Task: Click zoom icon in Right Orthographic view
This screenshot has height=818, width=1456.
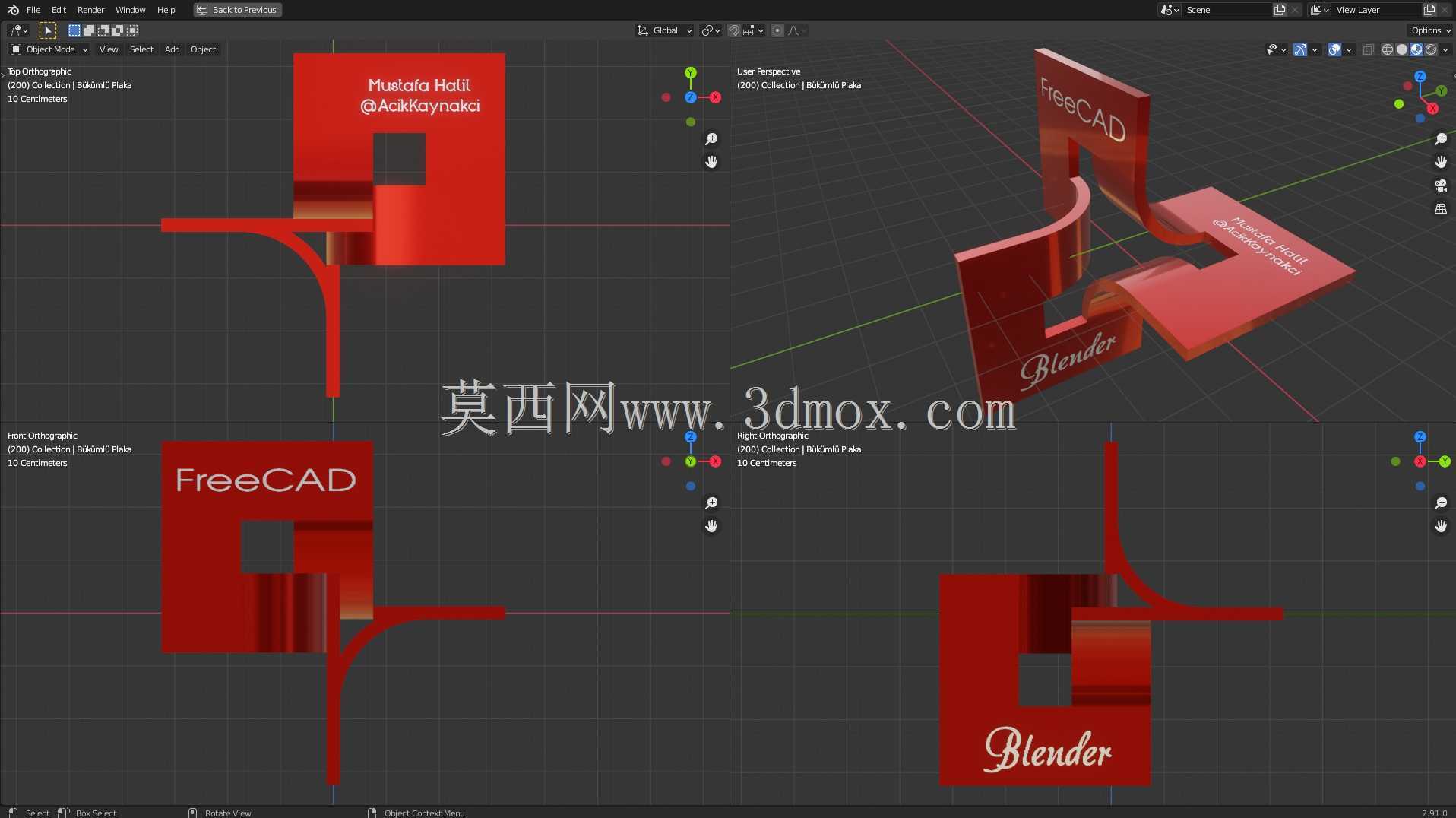Action: tap(1441, 503)
